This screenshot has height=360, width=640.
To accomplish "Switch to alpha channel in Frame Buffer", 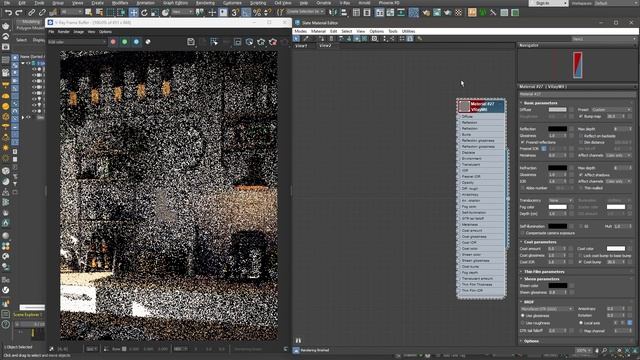I will click(x=148, y=42).
